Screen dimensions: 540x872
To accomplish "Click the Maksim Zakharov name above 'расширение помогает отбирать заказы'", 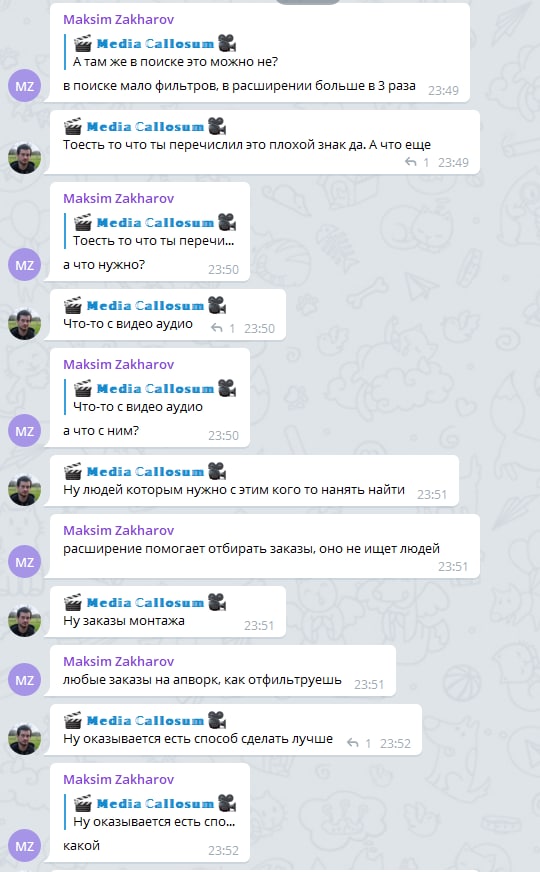I will tap(118, 530).
